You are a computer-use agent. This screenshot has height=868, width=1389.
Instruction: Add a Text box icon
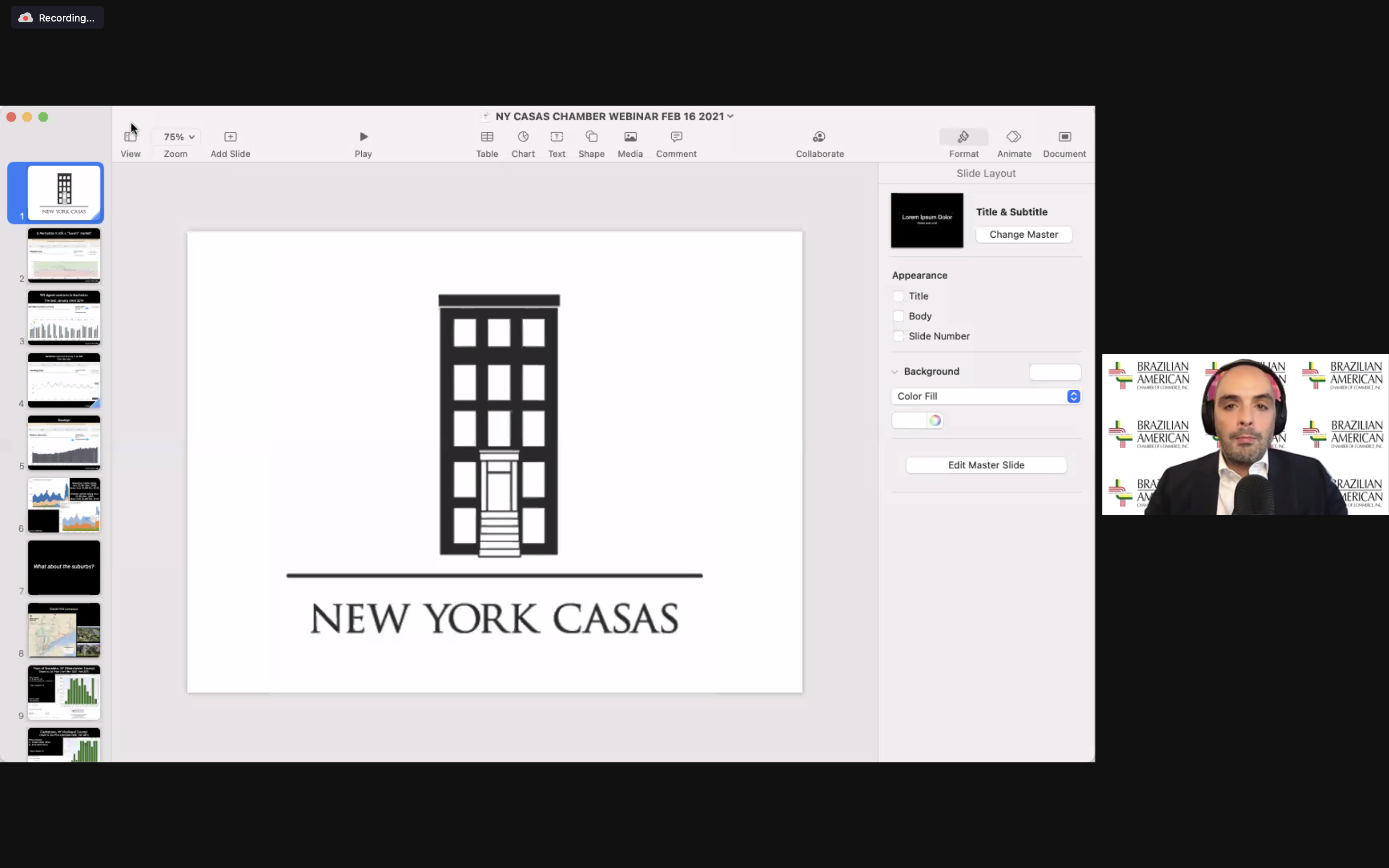(x=556, y=137)
